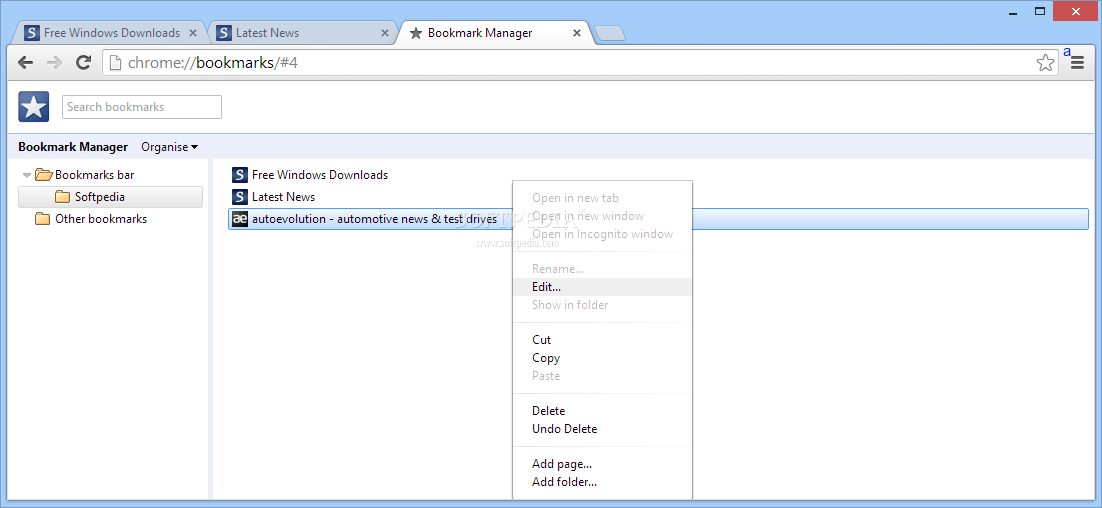The image size is (1102, 508).
Task: Click the browser back arrow
Action: [25, 63]
